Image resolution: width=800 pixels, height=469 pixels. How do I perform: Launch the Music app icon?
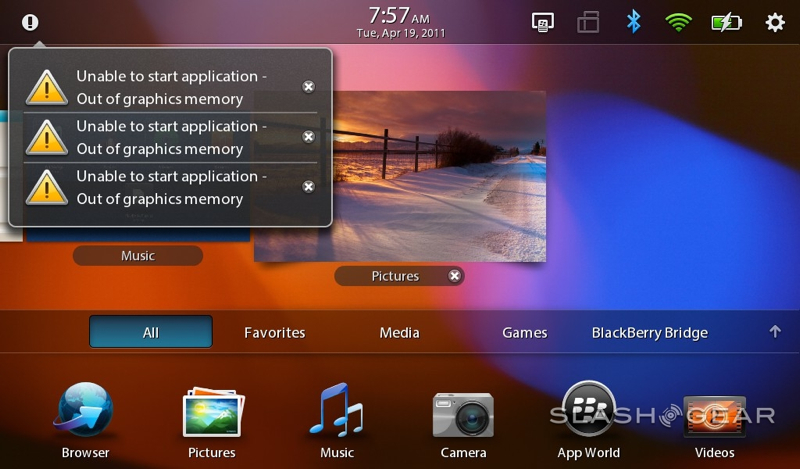337,421
